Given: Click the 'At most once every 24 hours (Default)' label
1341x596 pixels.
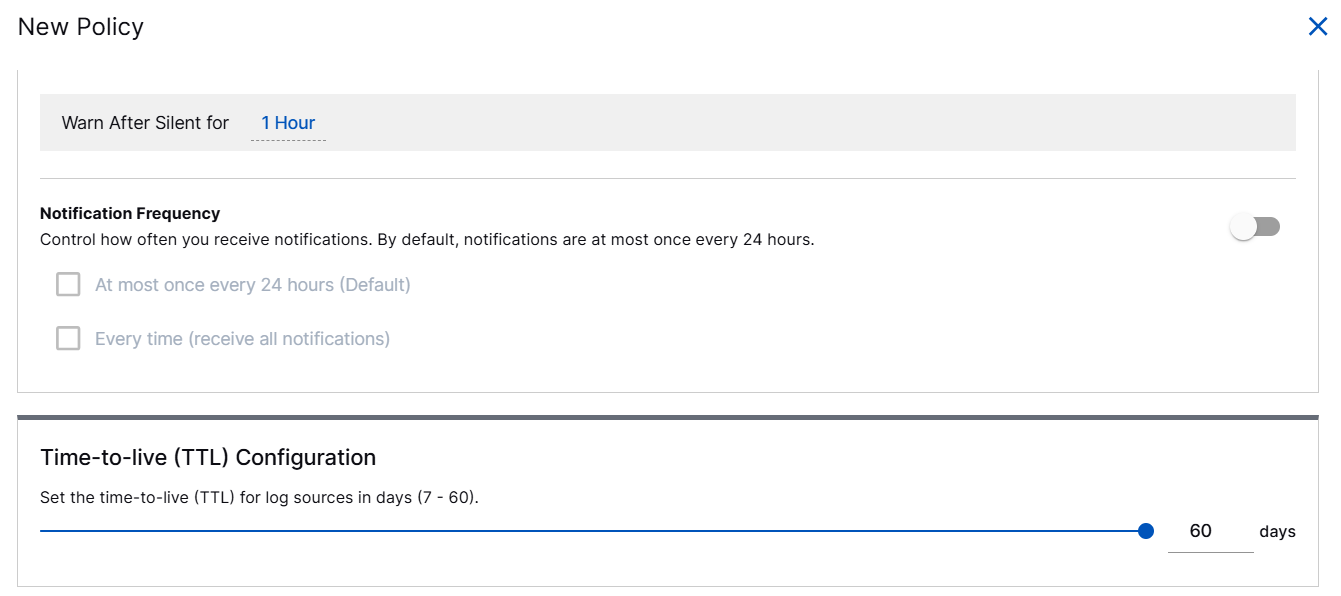Looking at the screenshot, I should 253,285.
